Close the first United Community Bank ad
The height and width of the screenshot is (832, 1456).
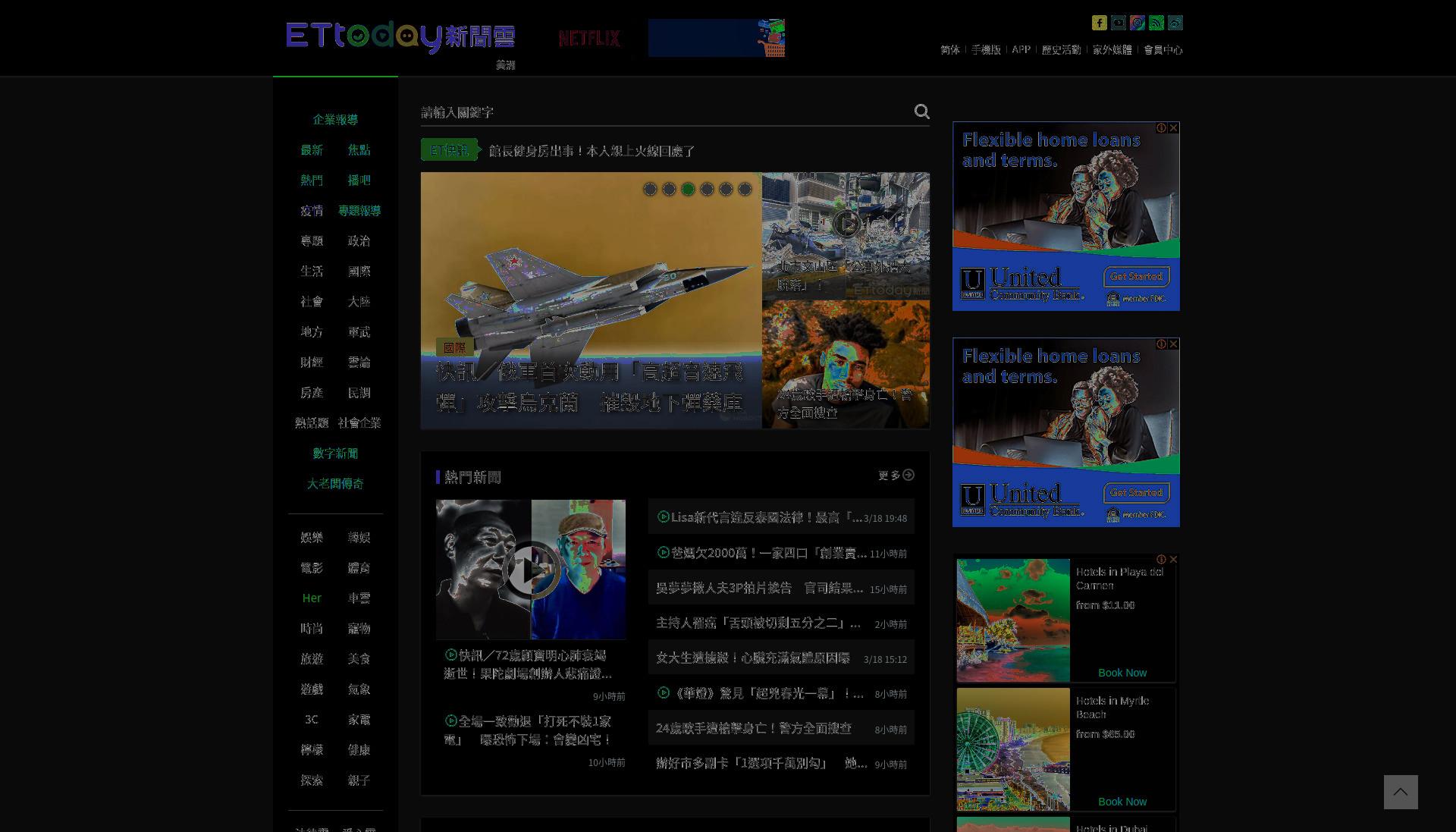(x=1173, y=128)
